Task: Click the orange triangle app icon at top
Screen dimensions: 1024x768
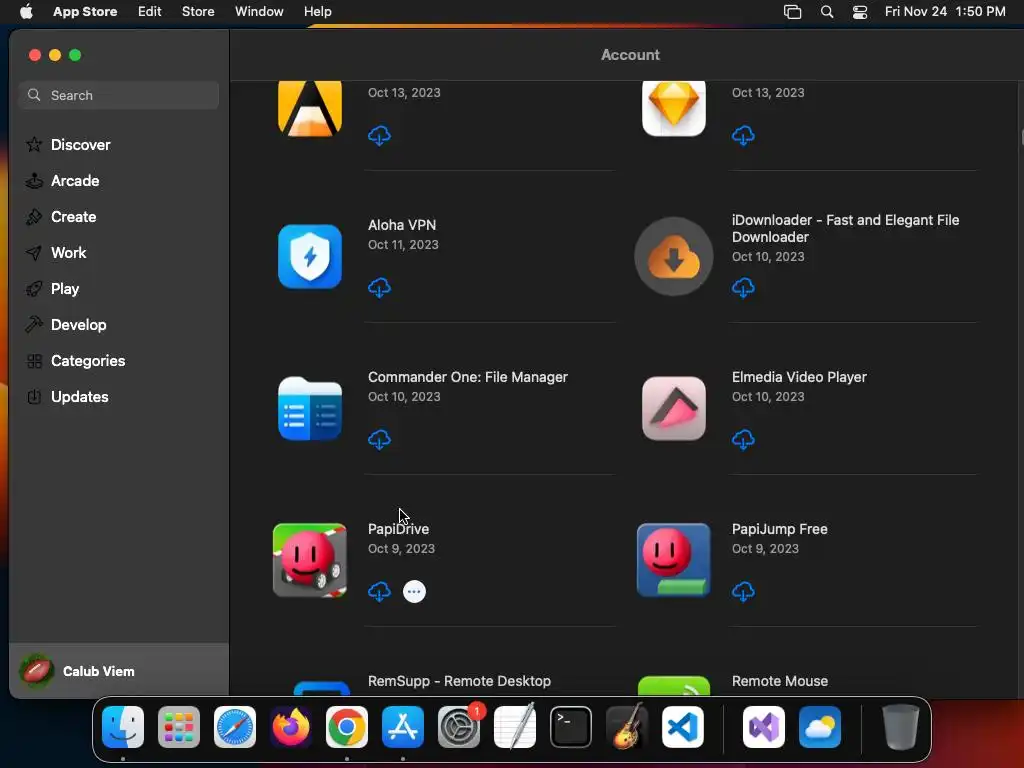Action: [310, 108]
